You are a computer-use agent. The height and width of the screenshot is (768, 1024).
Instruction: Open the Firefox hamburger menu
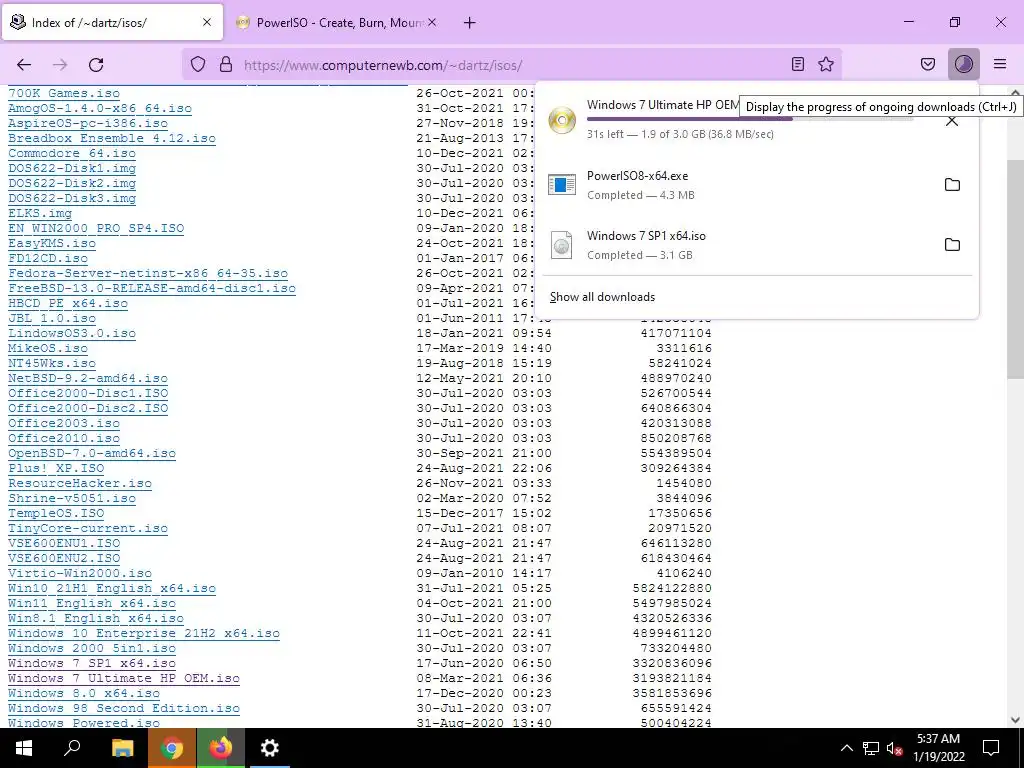tap(1000, 64)
